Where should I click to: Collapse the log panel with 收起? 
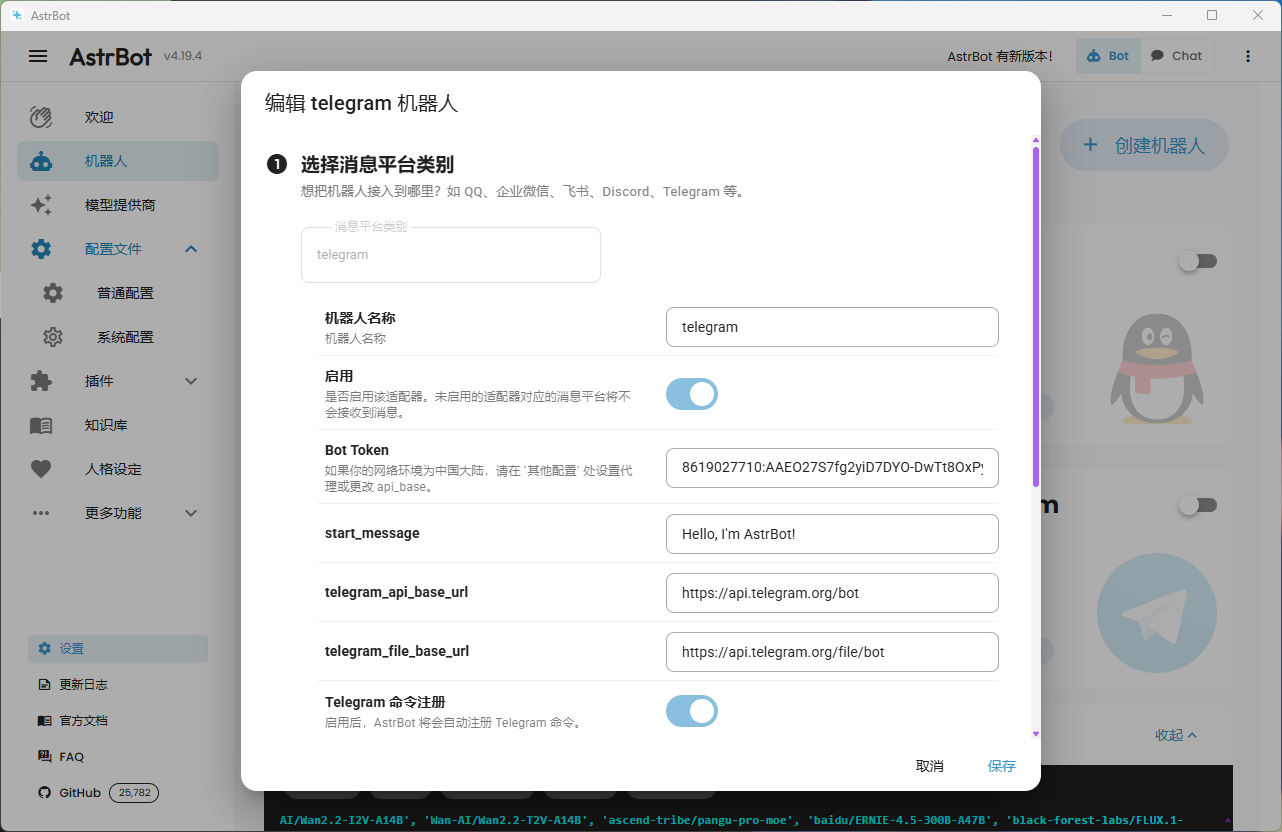click(x=1176, y=735)
